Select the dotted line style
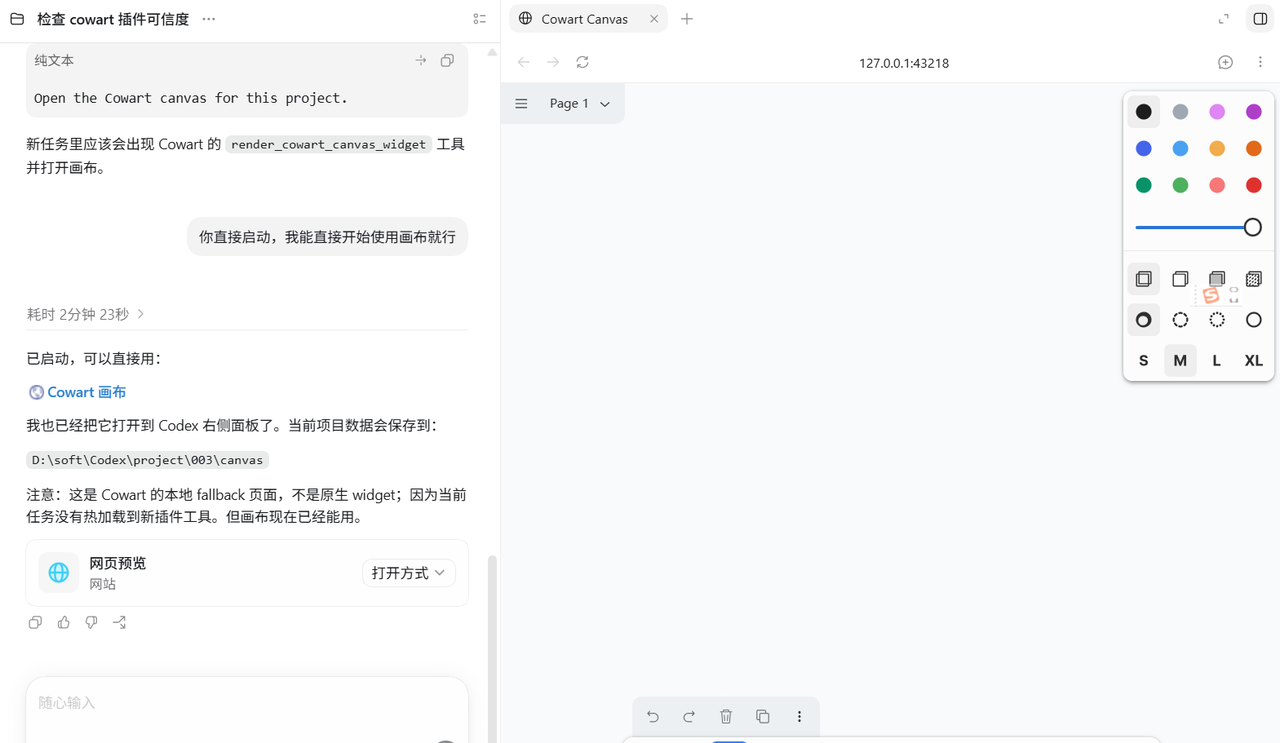 1217,320
